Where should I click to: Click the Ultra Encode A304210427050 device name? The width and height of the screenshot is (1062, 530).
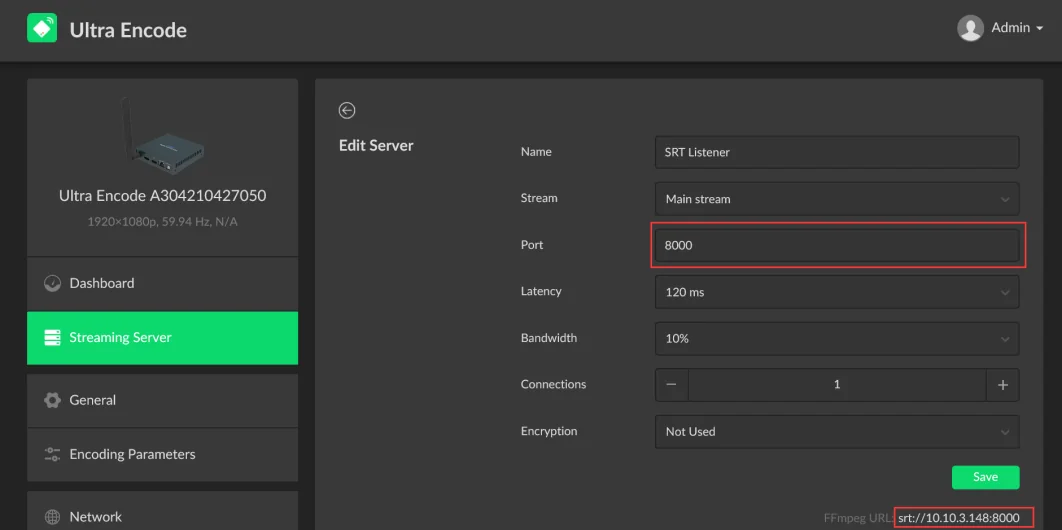point(163,196)
